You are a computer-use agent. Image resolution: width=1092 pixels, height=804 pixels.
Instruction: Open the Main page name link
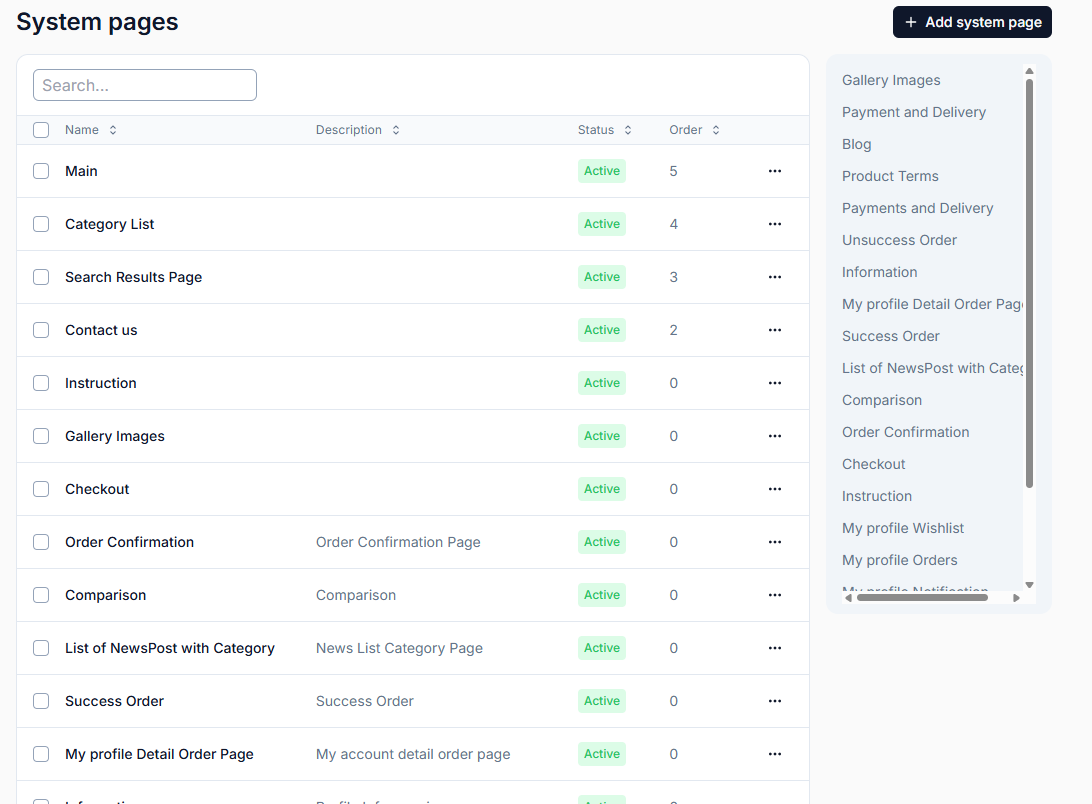[x=81, y=171]
